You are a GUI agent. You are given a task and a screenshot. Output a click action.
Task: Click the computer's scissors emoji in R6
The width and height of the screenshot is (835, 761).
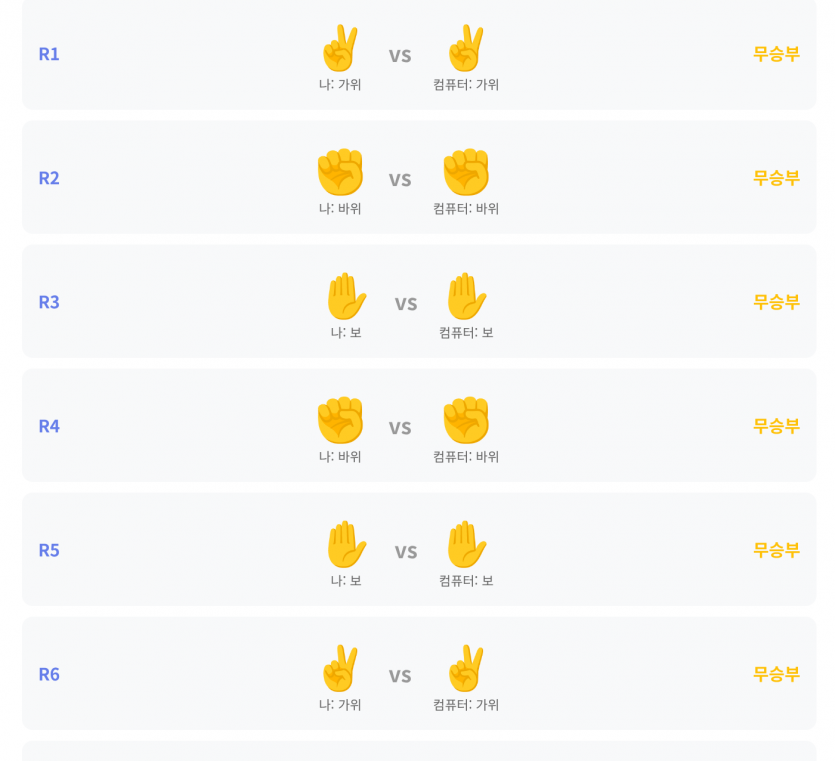[466, 668]
